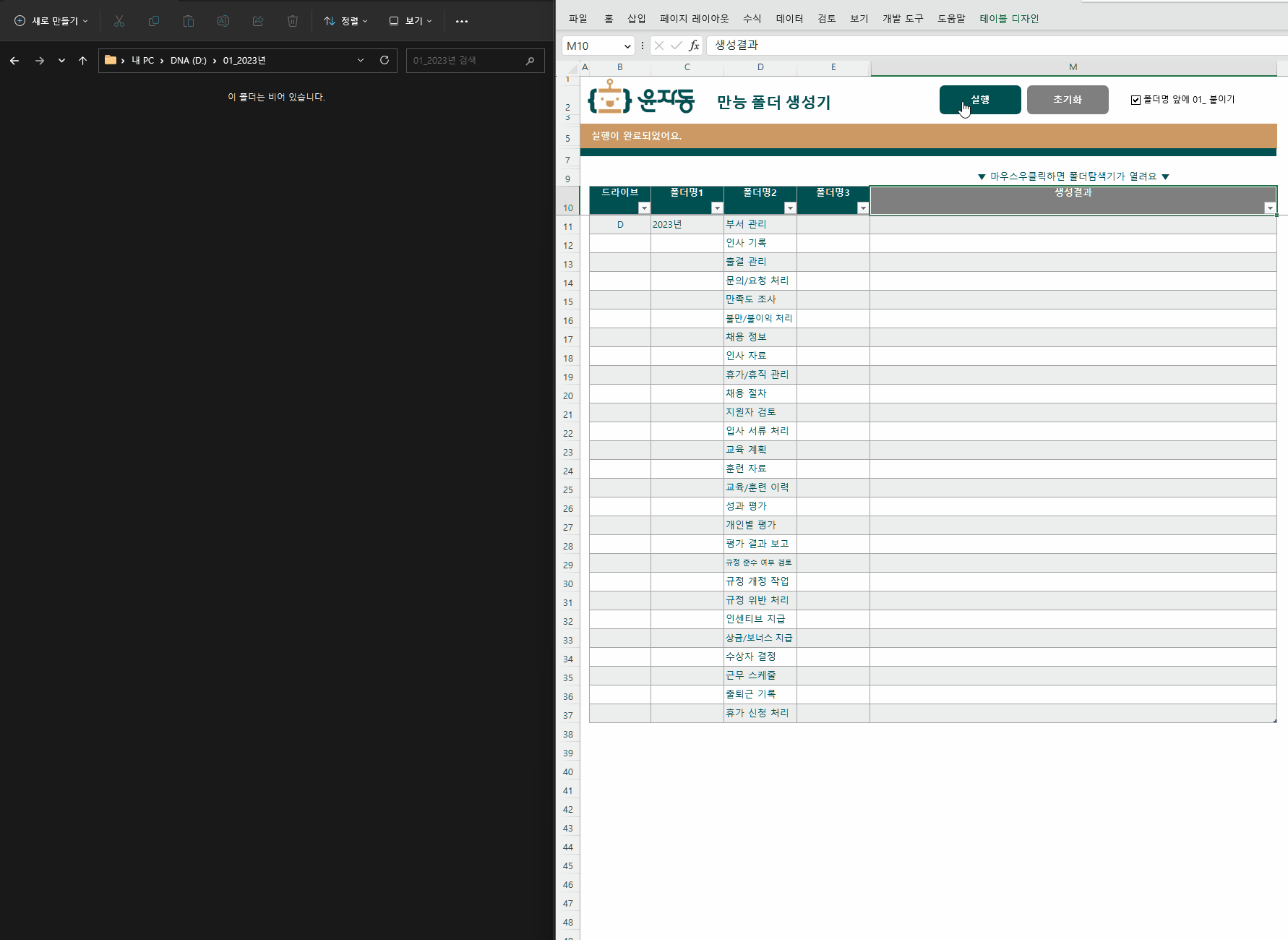This screenshot has width=1288, height=940.
Task: Click the Copy icon in Explorer toolbar
Action: 154,21
